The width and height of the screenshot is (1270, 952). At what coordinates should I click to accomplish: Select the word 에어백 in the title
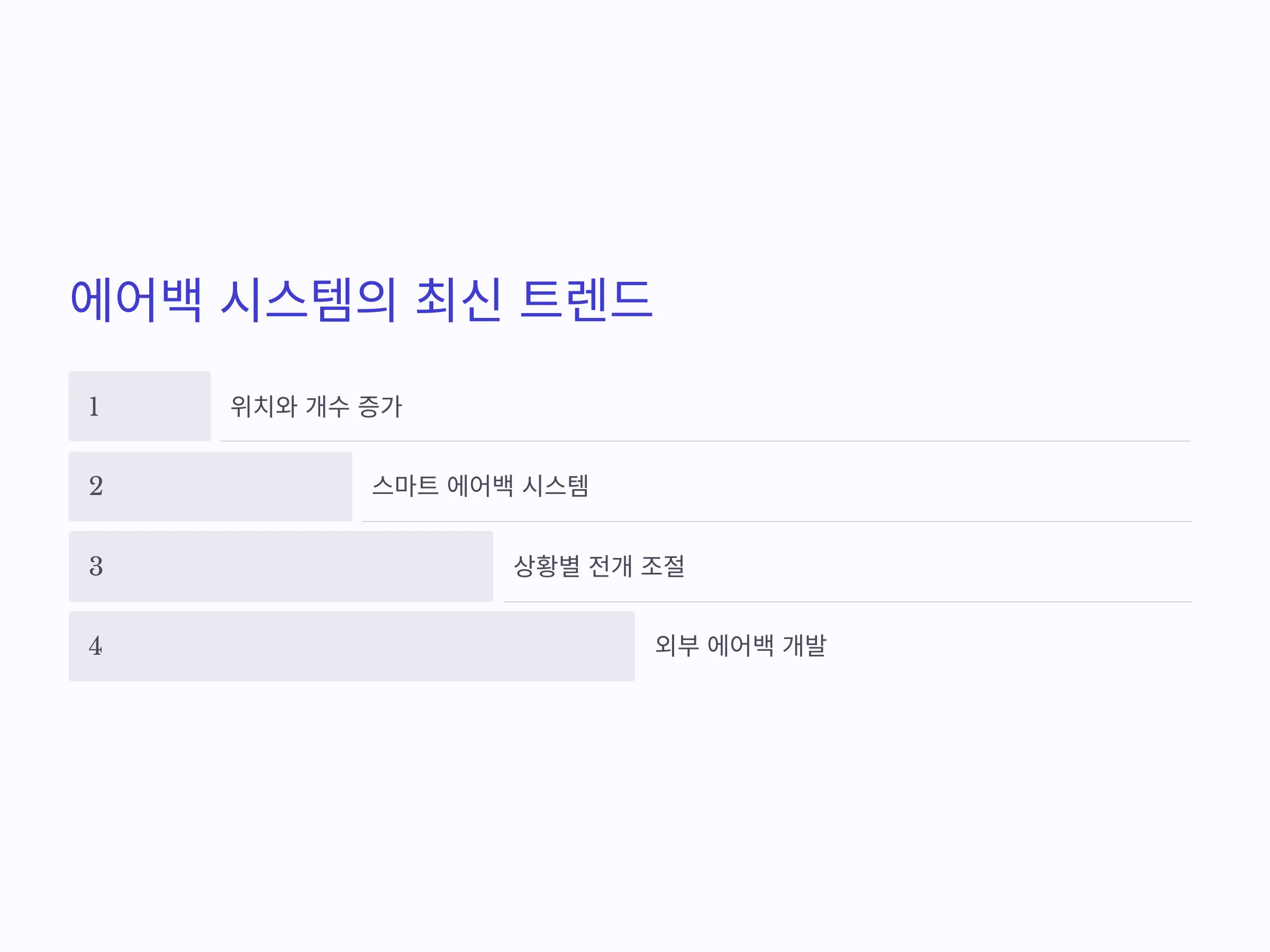(x=136, y=299)
